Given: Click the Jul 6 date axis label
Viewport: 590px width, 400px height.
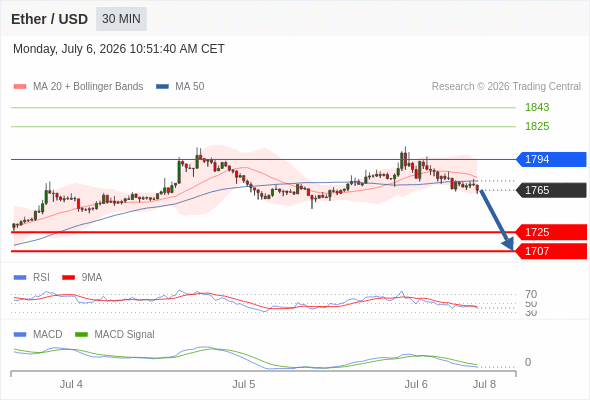Looking at the screenshot, I should pos(416,384).
